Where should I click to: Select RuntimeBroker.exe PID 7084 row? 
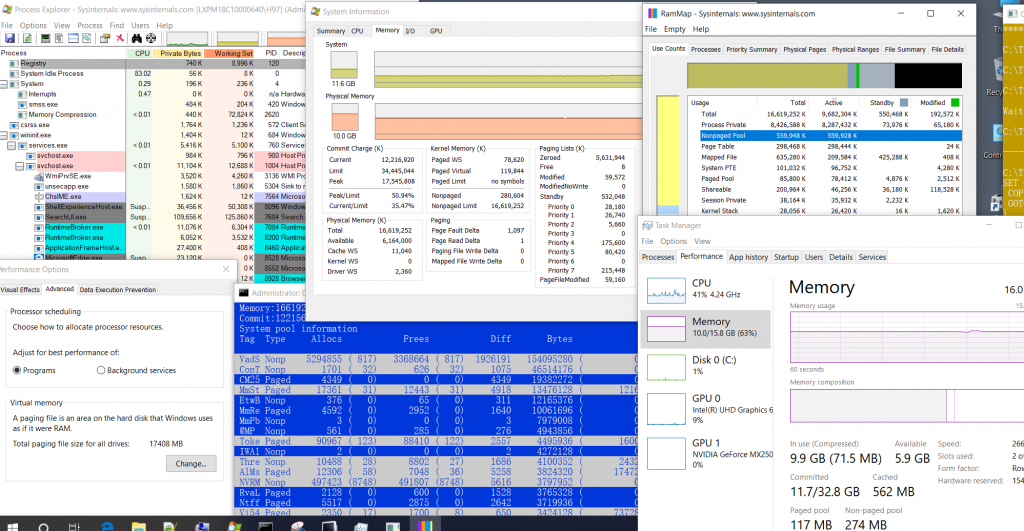(153, 227)
